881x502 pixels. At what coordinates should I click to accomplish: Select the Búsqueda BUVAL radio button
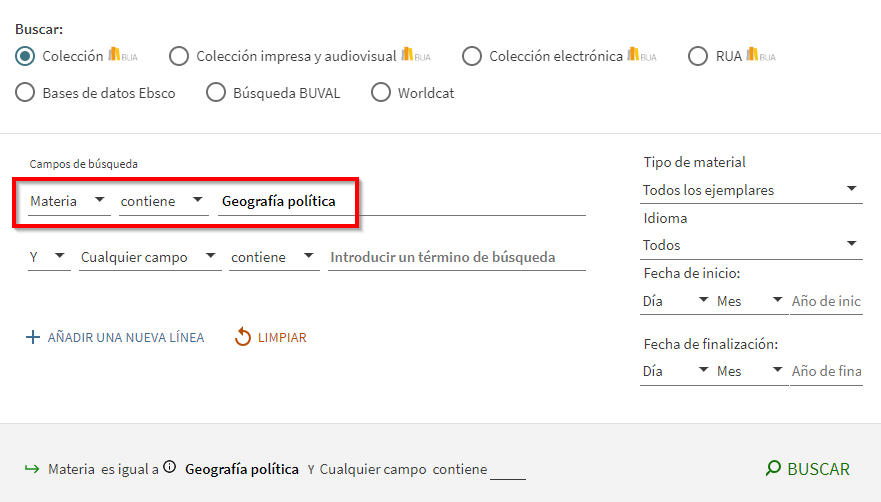pyautogui.click(x=216, y=93)
